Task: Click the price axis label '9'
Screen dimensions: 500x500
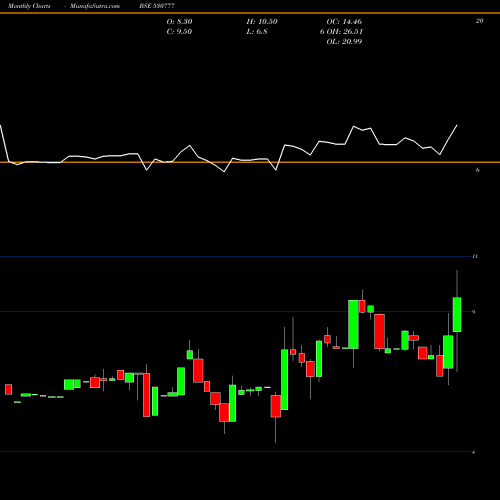Action: point(474,312)
